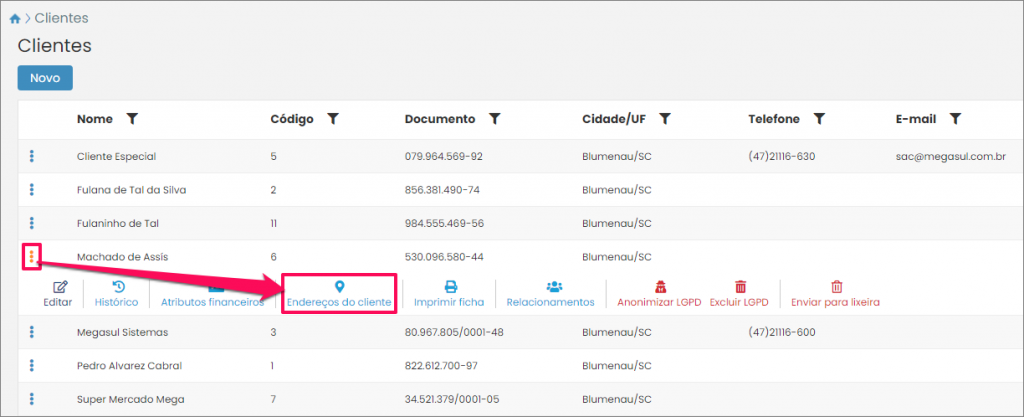Collapse the Machado de Assis actions menu
The width and height of the screenshot is (1024, 417).
[x=32, y=257]
